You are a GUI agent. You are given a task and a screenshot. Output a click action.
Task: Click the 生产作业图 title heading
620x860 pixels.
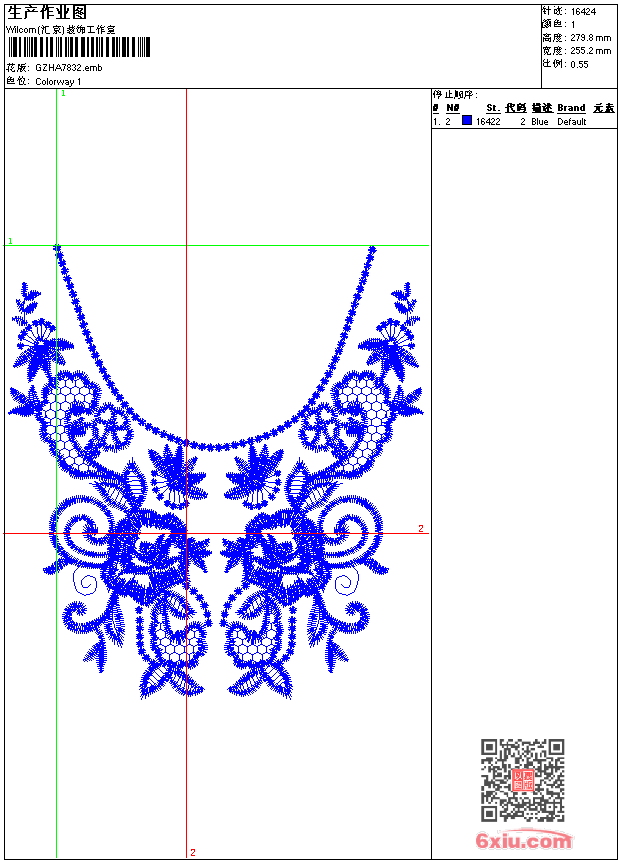(x=47, y=12)
